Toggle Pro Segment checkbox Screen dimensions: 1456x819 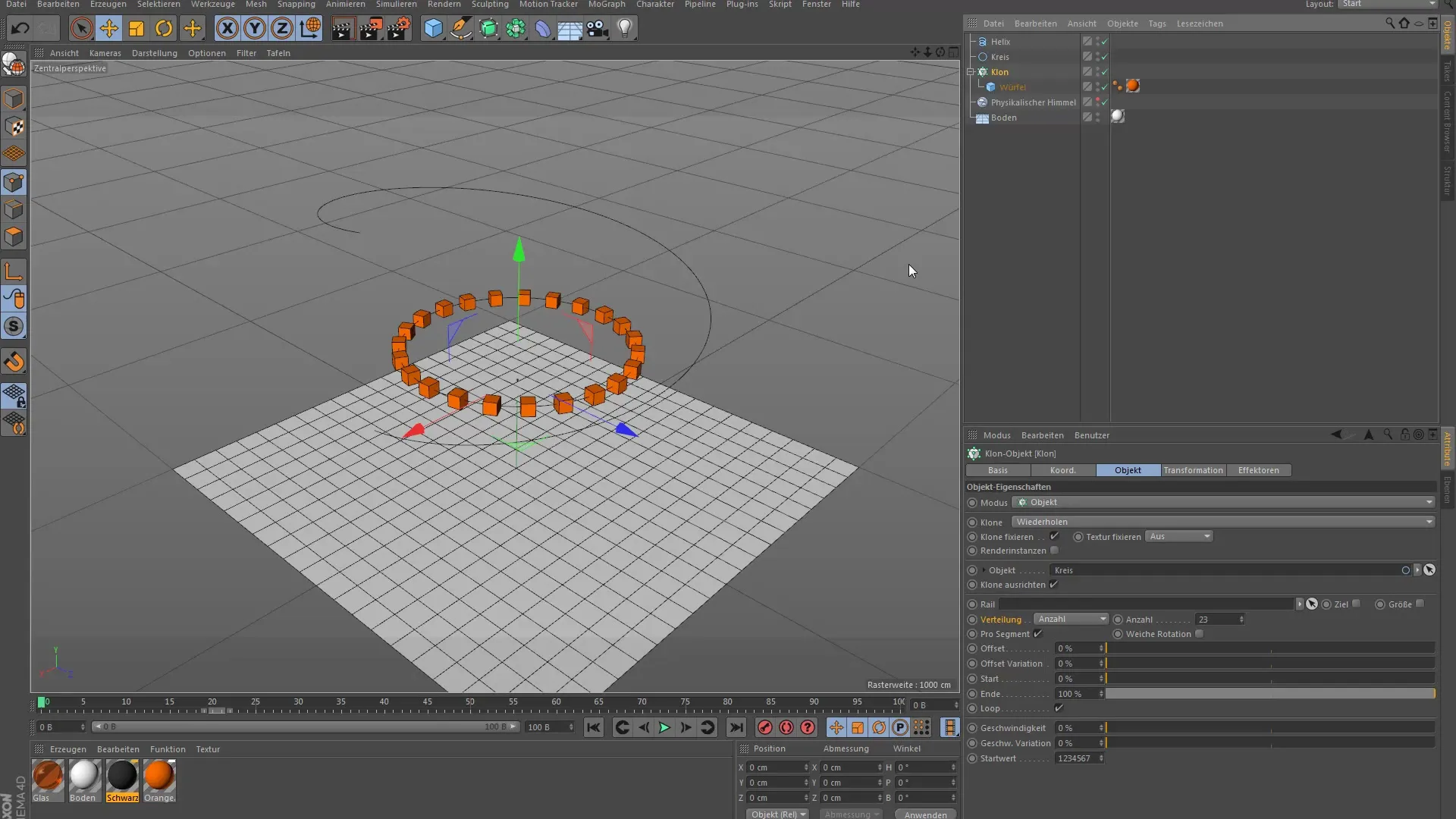(x=1037, y=634)
